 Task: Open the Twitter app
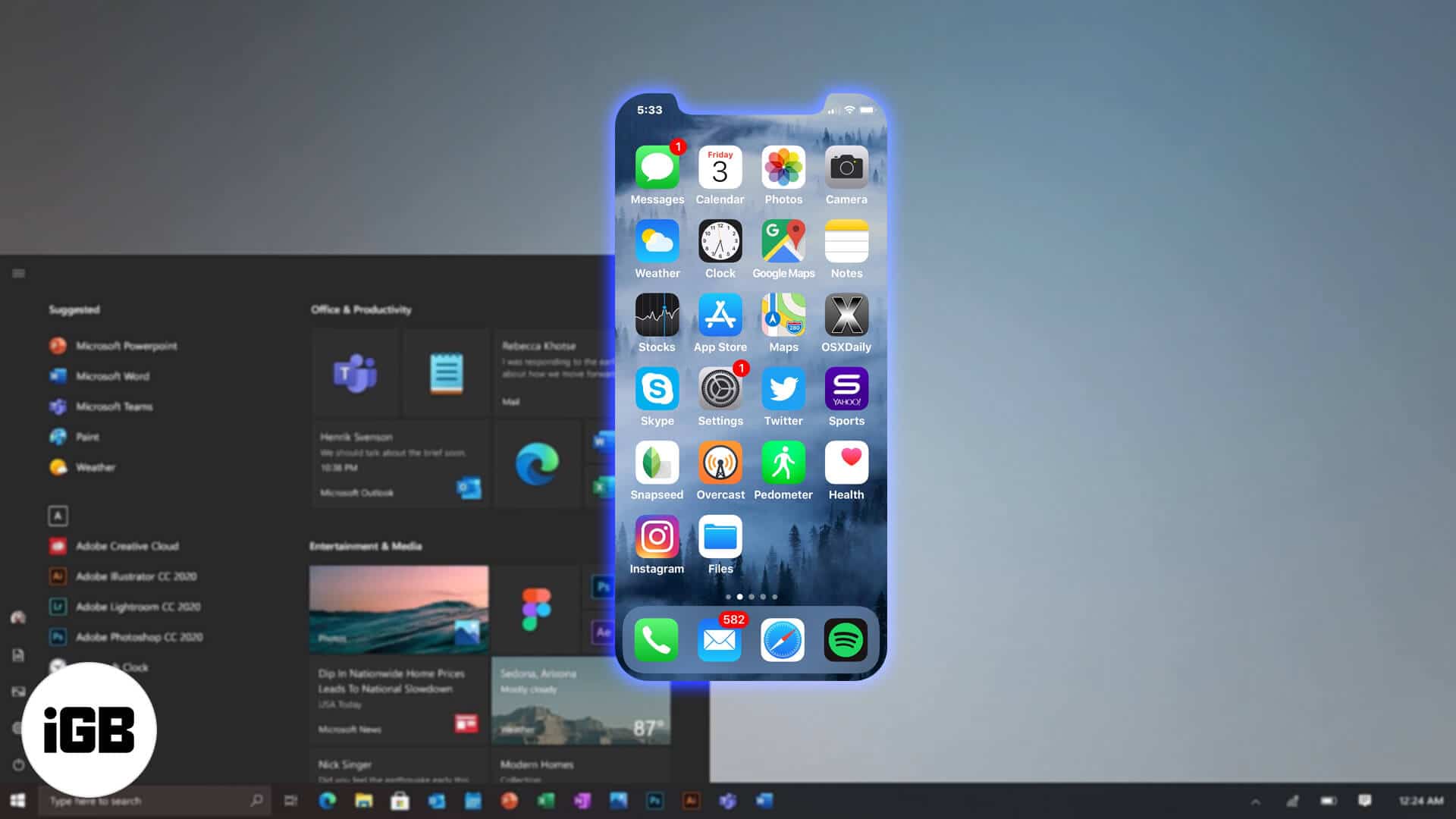click(x=783, y=389)
